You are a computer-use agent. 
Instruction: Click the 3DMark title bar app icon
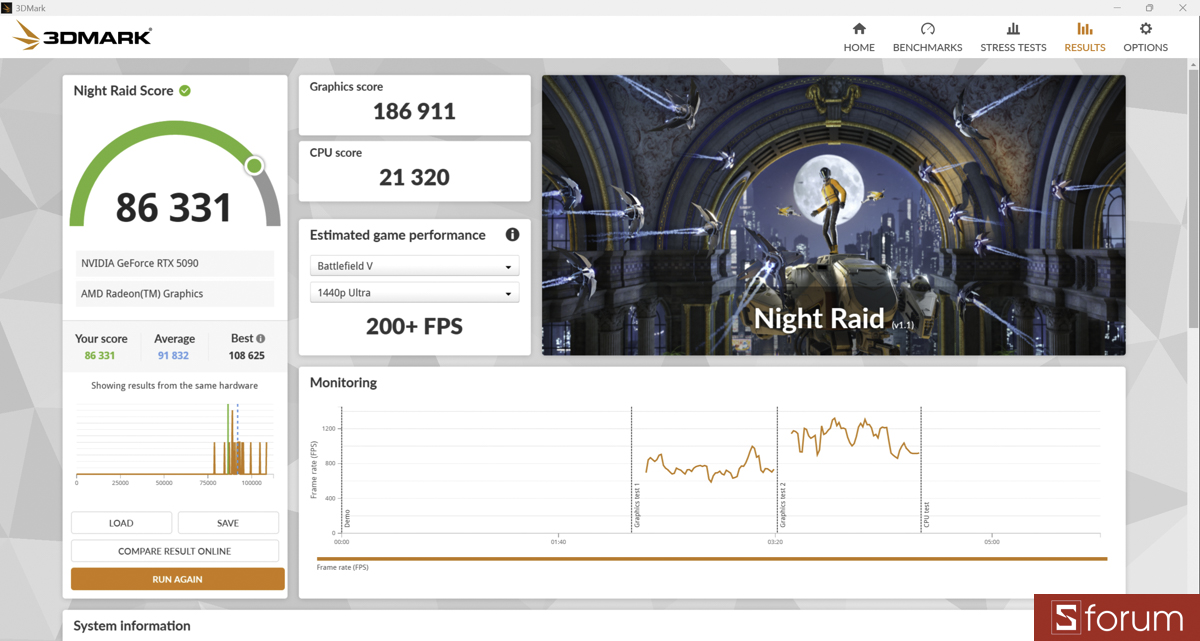click(7, 7)
